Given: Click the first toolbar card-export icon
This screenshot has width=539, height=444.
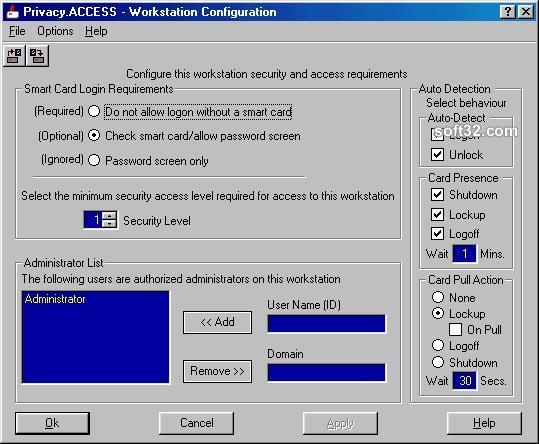Looking at the screenshot, I should [x=14, y=56].
